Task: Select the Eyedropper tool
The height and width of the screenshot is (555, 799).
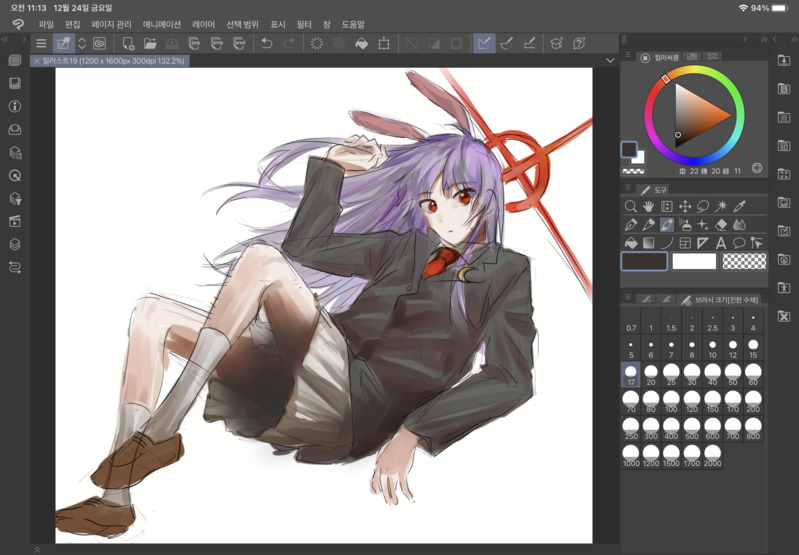Action: tap(739, 206)
